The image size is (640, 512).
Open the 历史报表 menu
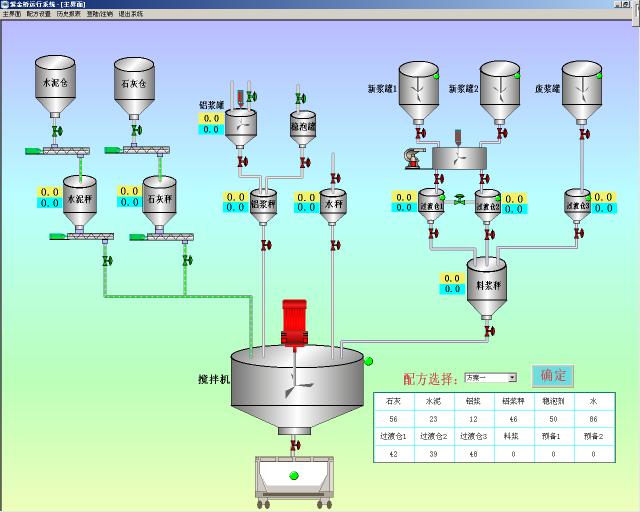tap(69, 14)
